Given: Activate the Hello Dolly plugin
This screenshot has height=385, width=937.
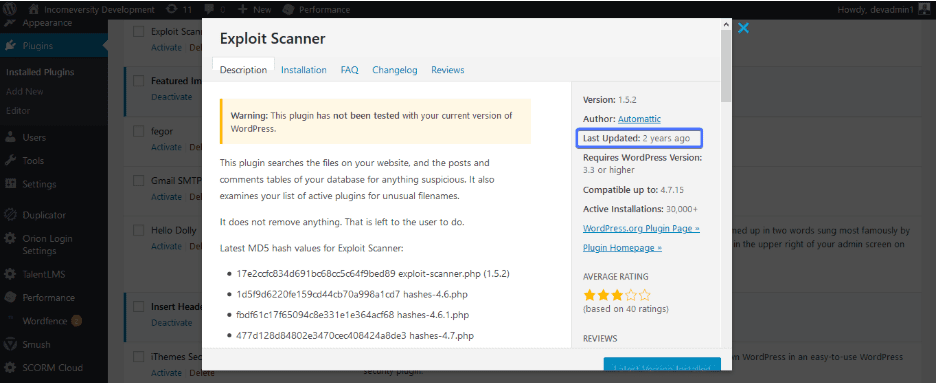Looking at the screenshot, I should (x=166, y=246).
